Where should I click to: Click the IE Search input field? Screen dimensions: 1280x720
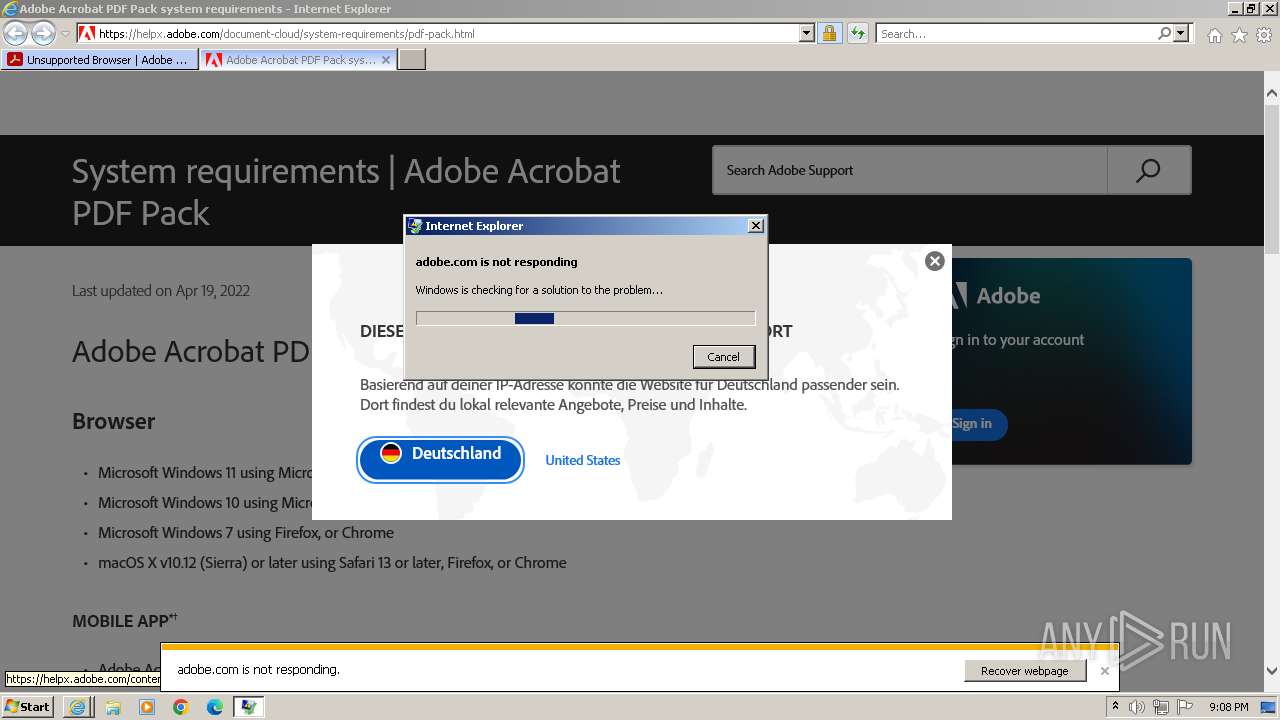tap(1016, 34)
